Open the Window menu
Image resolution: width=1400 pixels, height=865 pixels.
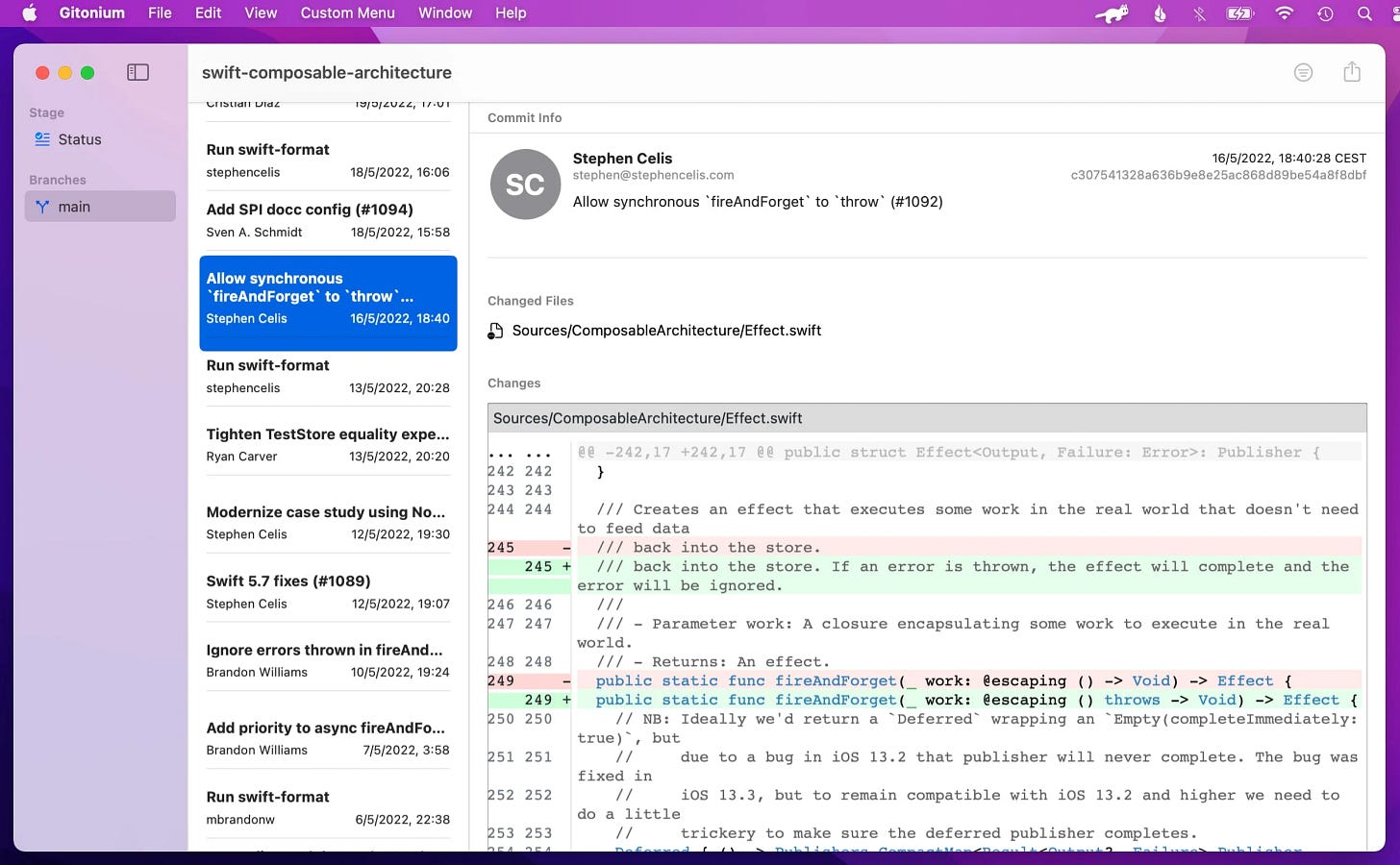tap(445, 13)
